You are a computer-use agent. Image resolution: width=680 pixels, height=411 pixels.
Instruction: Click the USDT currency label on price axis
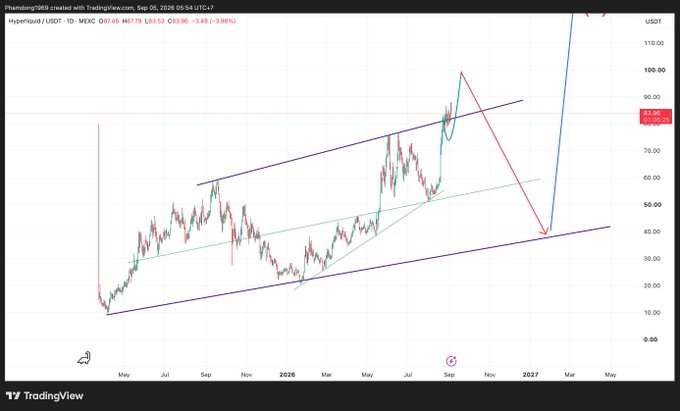[654, 21]
